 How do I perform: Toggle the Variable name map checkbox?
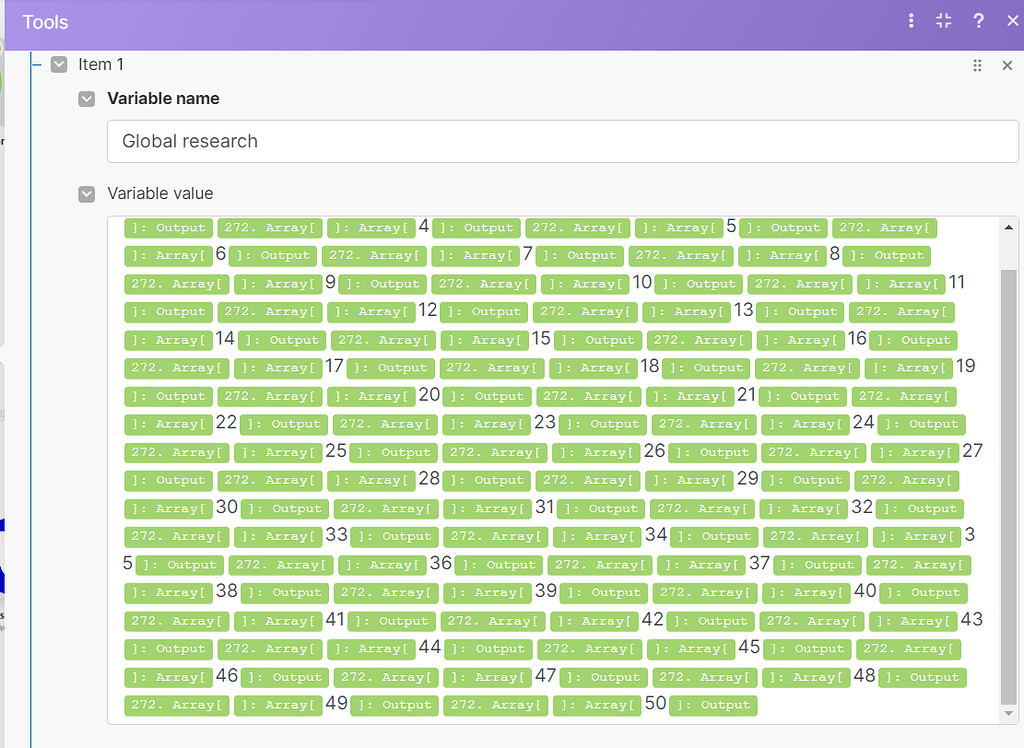(87, 99)
